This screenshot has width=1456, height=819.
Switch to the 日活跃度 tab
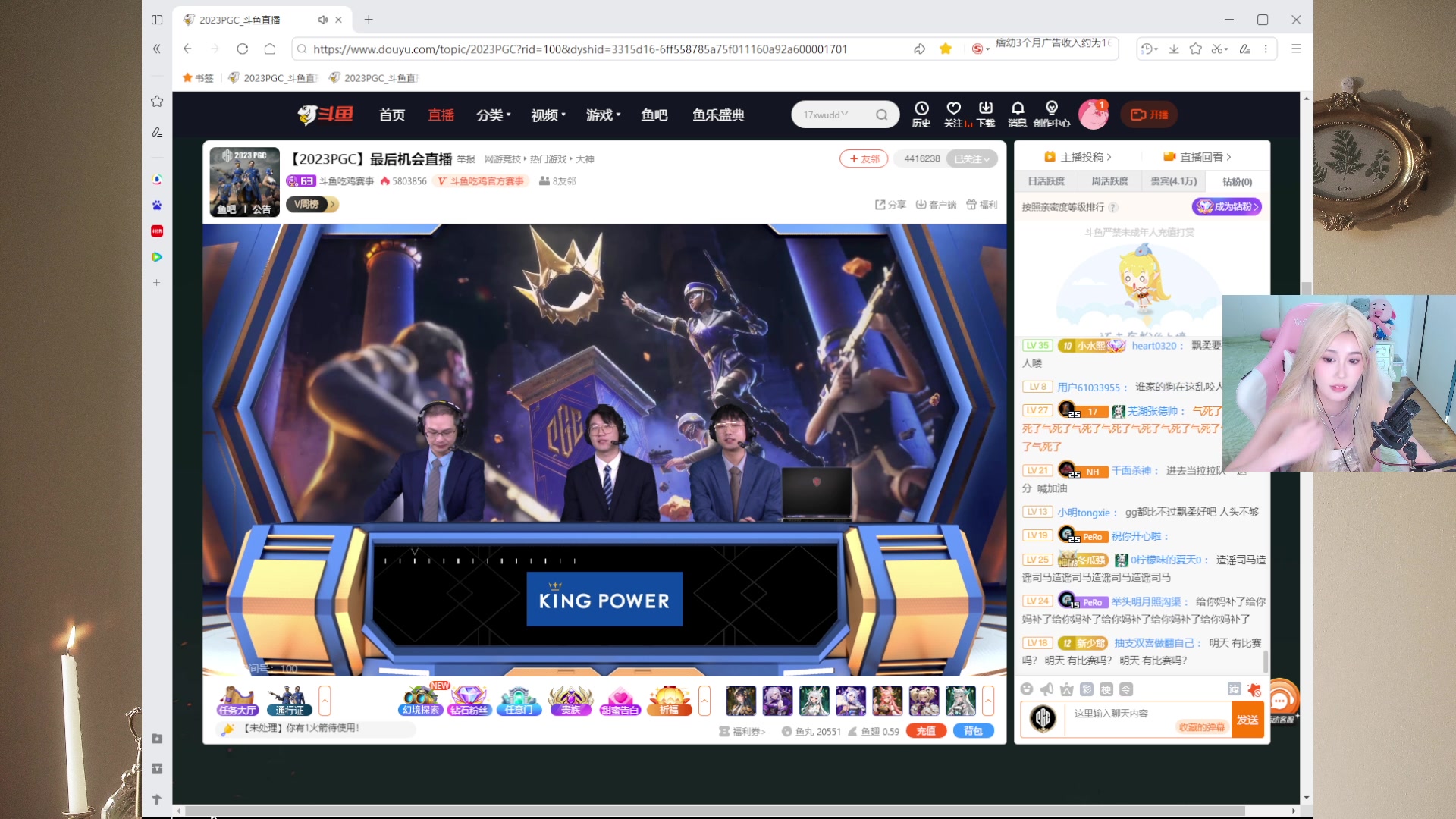tap(1046, 181)
